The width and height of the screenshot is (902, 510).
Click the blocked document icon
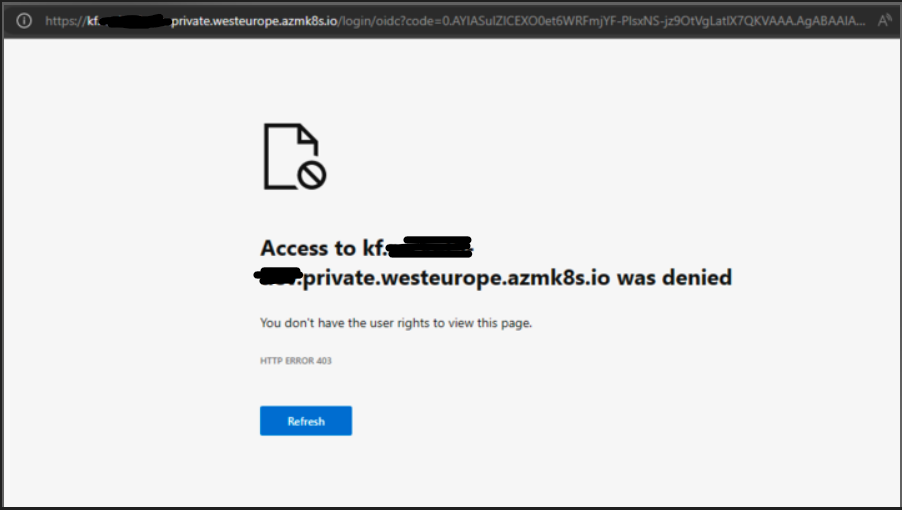coord(295,156)
